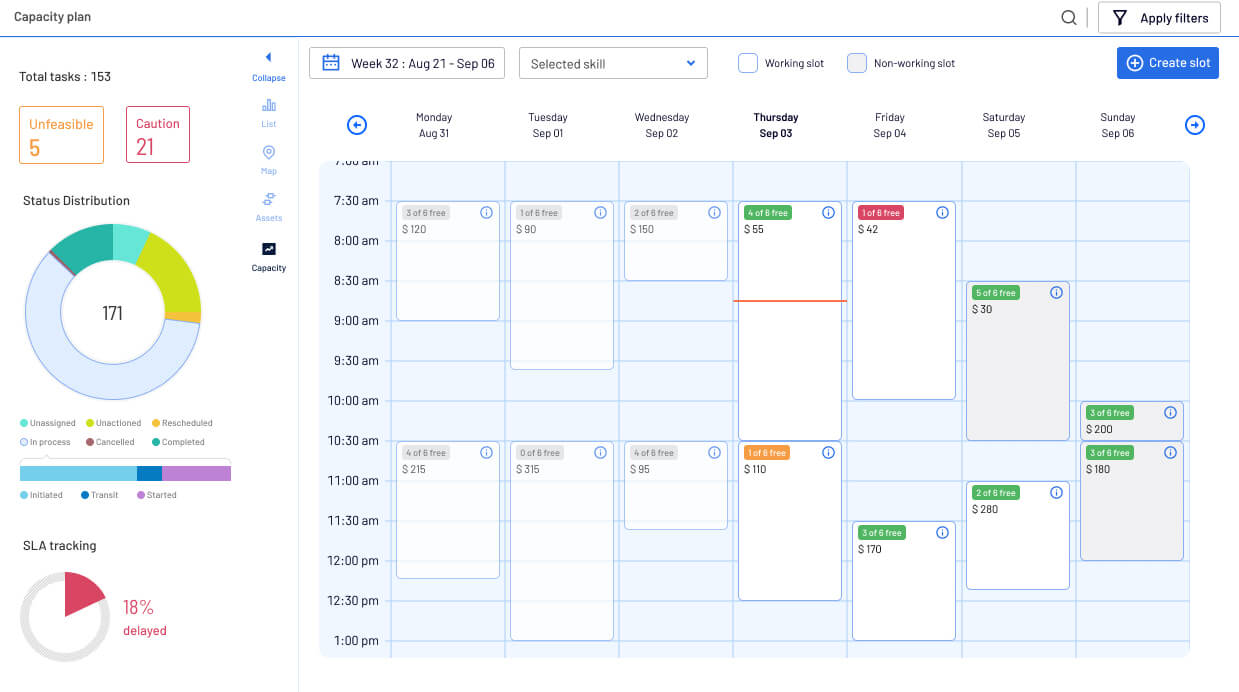Viewport: 1239px width, 692px height.
Task: Switch to List view
Action: pos(268,113)
